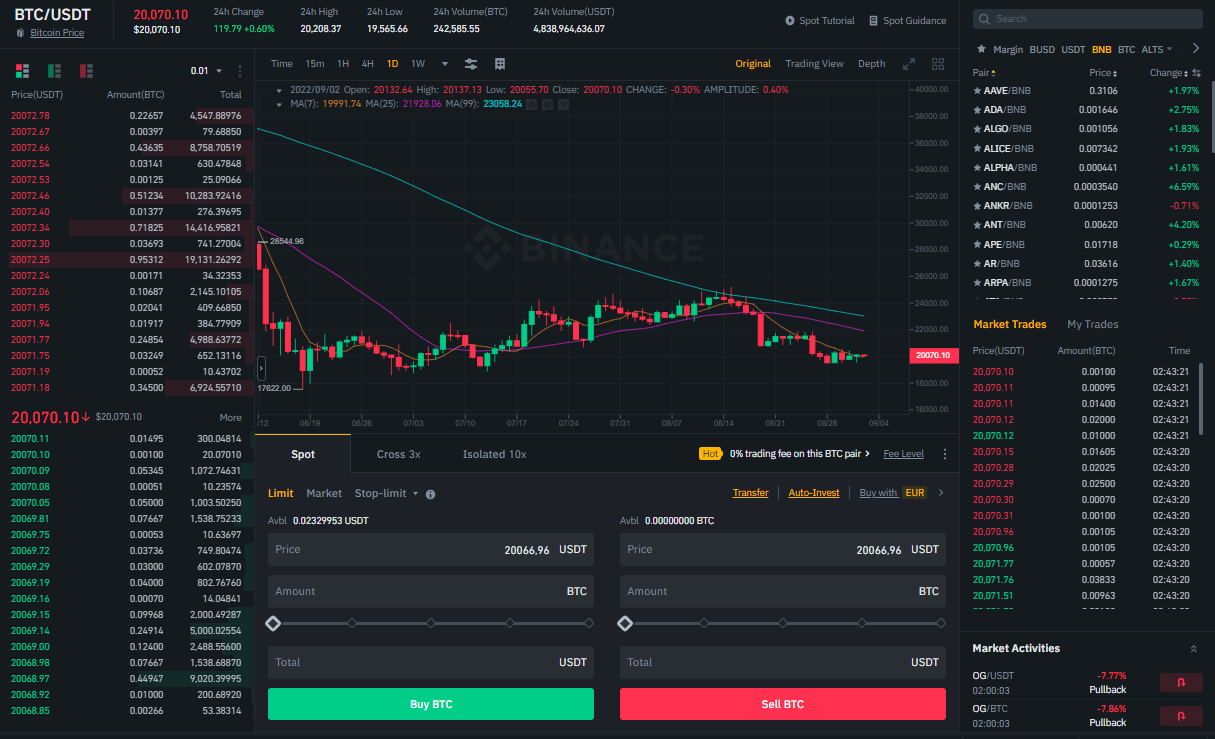The height and width of the screenshot is (739, 1215).
Task: Click the Sell BTC button
Action: (782, 704)
